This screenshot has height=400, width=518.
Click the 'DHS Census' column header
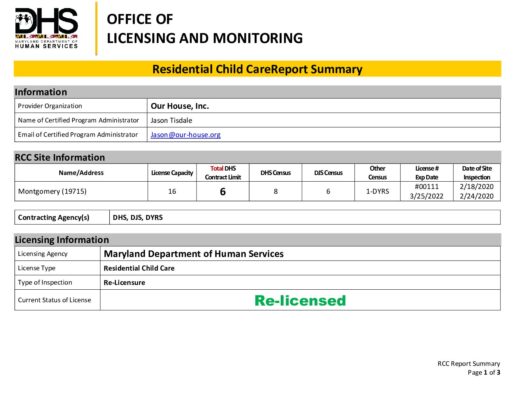pos(275,173)
